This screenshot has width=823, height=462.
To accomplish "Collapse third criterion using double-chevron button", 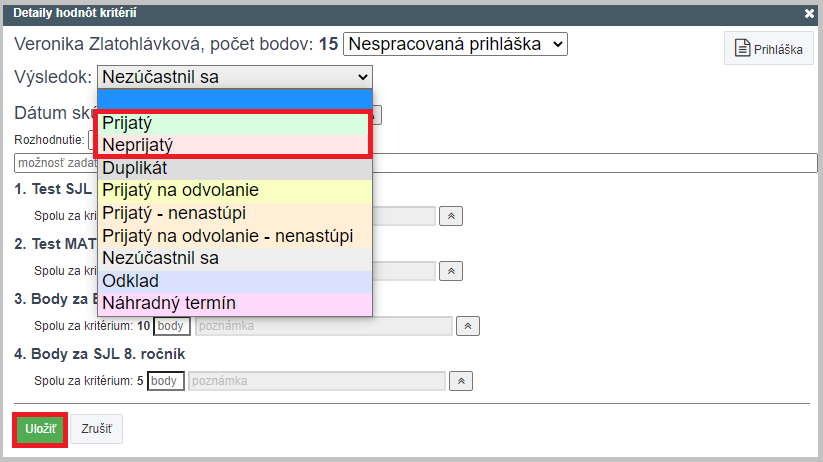I will pyautogui.click(x=468, y=326).
